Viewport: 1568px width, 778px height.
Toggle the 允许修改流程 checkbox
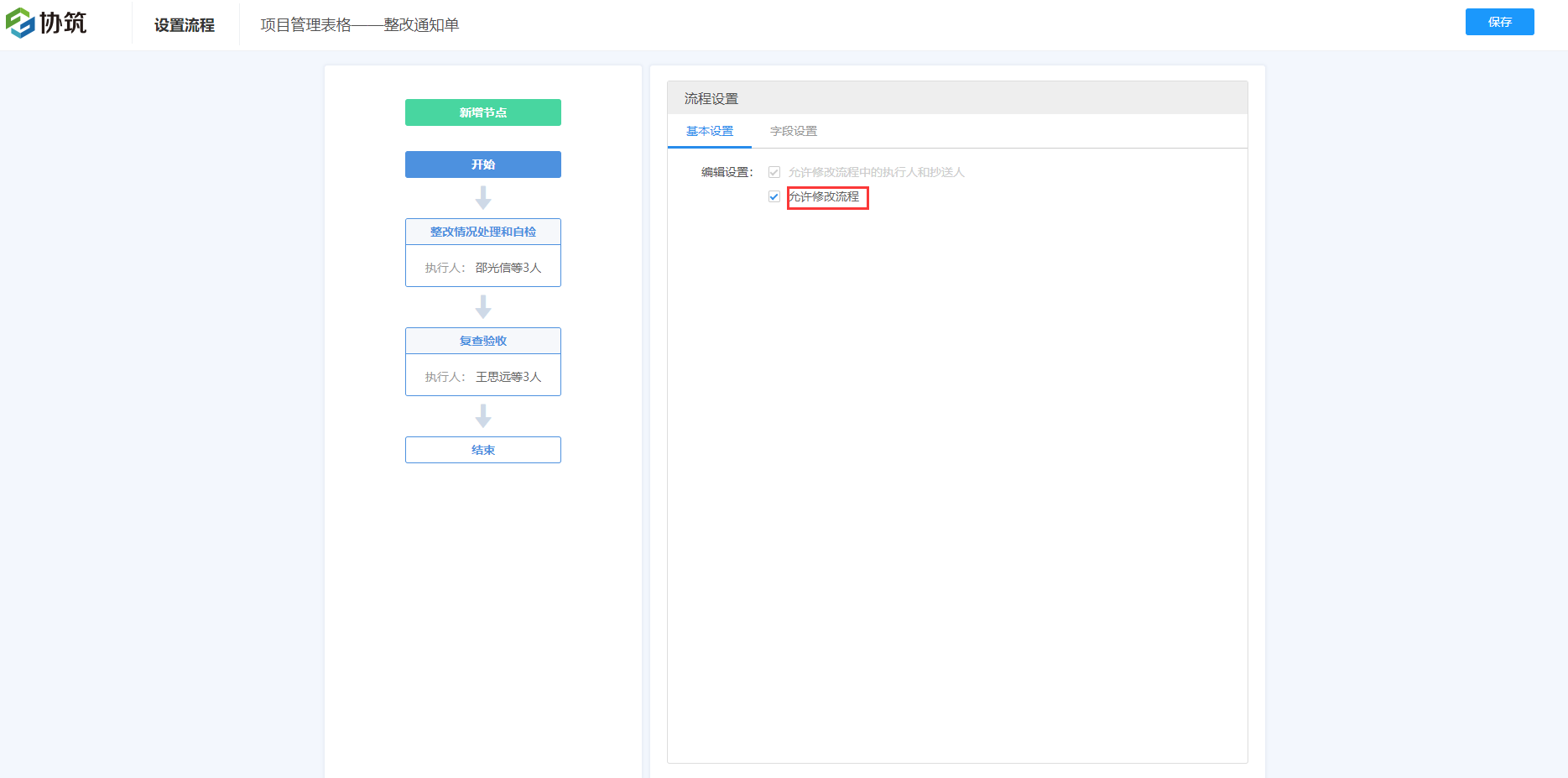(x=774, y=196)
